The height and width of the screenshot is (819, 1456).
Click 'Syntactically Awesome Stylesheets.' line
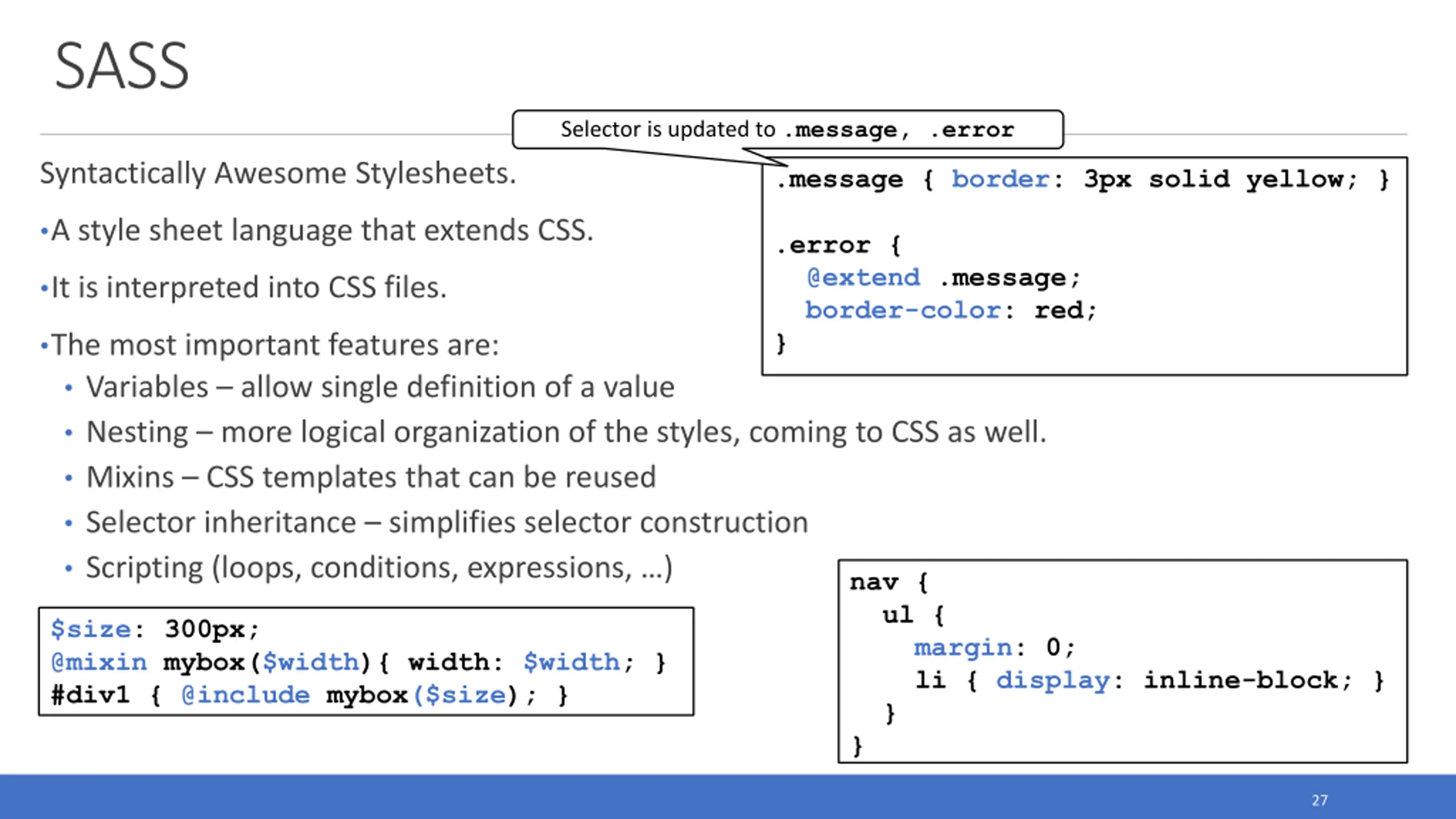(x=278, y=173)
